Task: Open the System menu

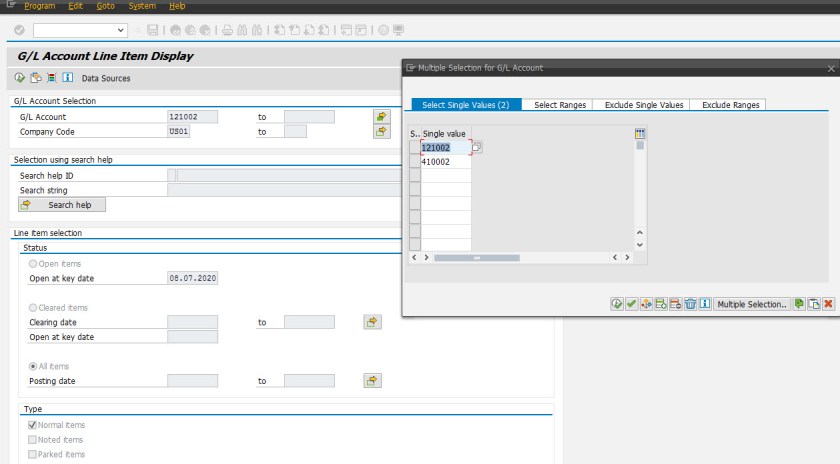Action: [142, 6]
